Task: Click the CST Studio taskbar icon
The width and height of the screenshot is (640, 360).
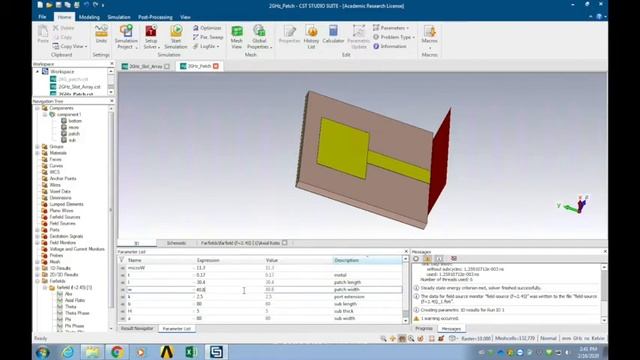Action: (216, 351)
